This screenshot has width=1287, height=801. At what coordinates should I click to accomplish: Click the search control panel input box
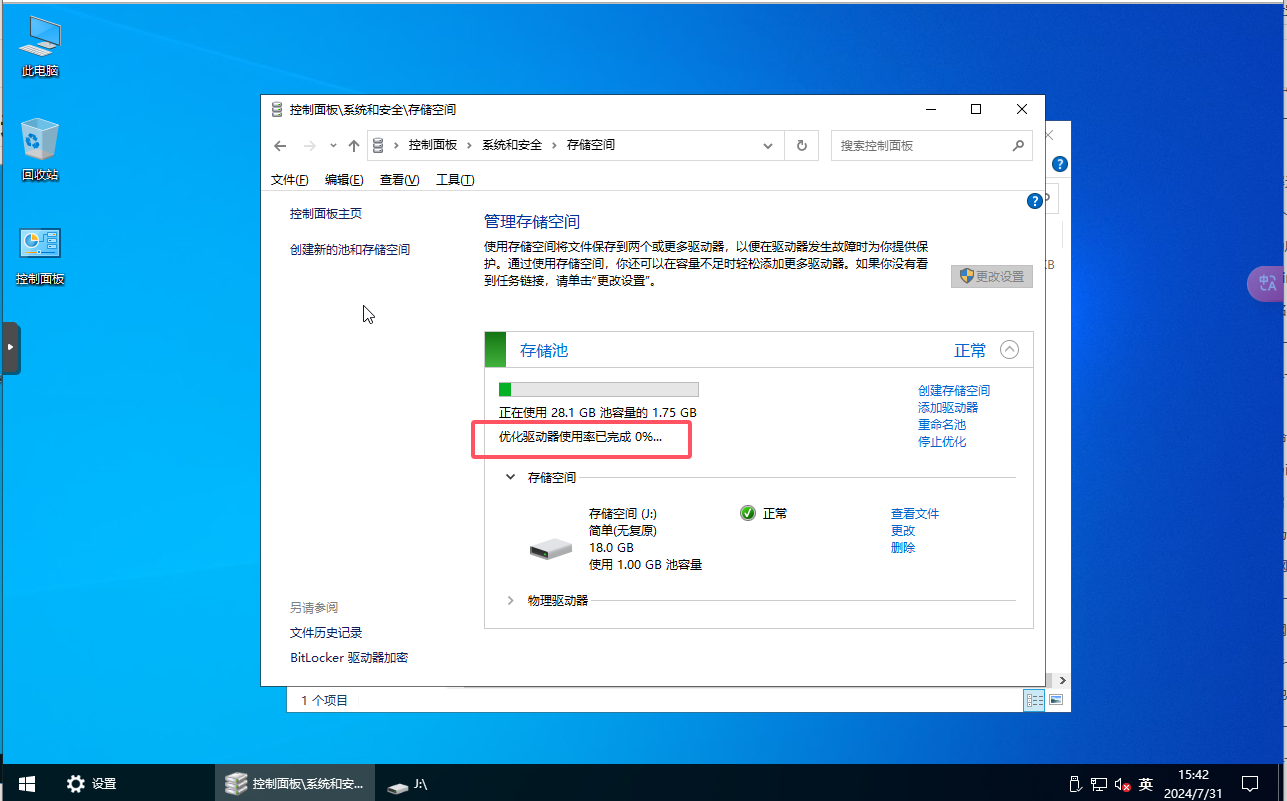tap(920, 146)
